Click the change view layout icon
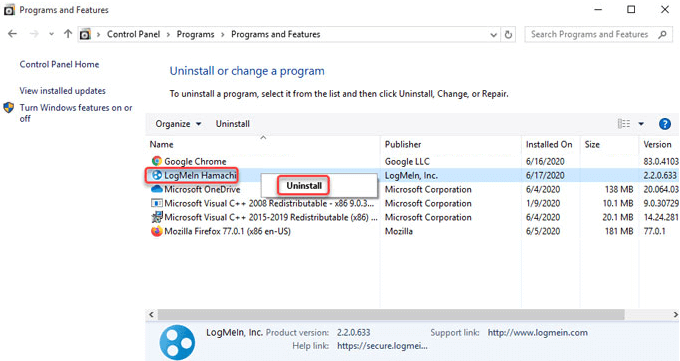This screenshot has width=680, height=361. 624,124
